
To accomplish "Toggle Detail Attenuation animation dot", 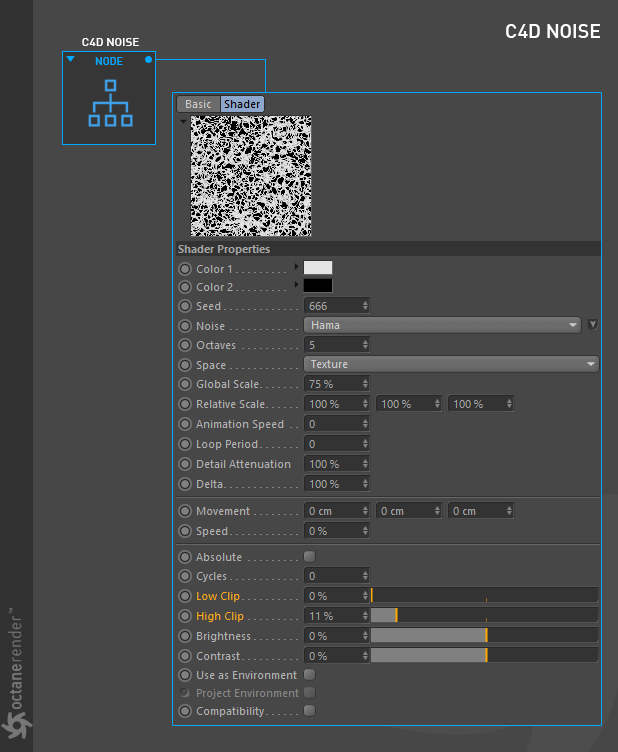I will coord(185,464).
